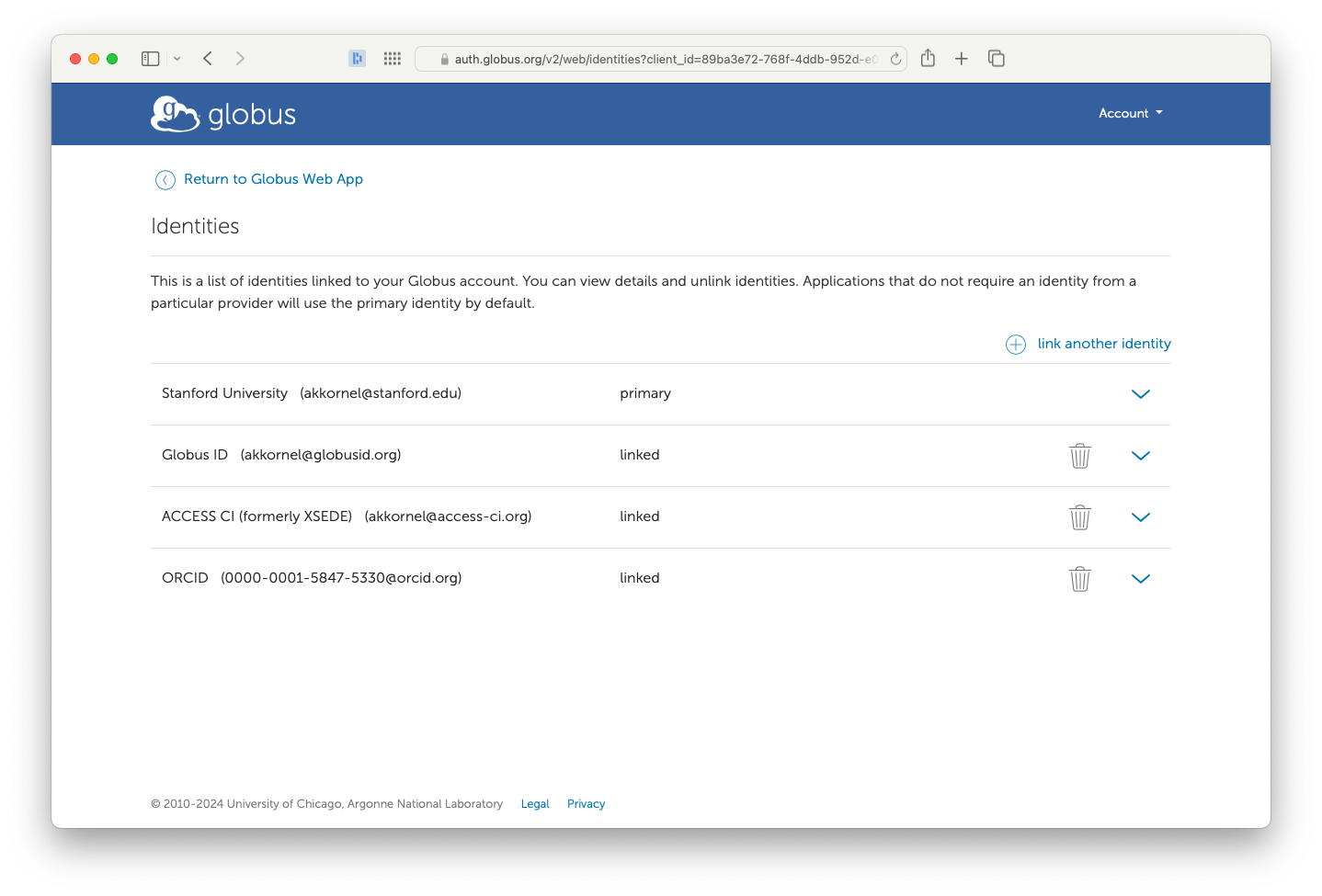Expand ACCESS CI identity details
1322x896 pixels.
pos(1141,517)
